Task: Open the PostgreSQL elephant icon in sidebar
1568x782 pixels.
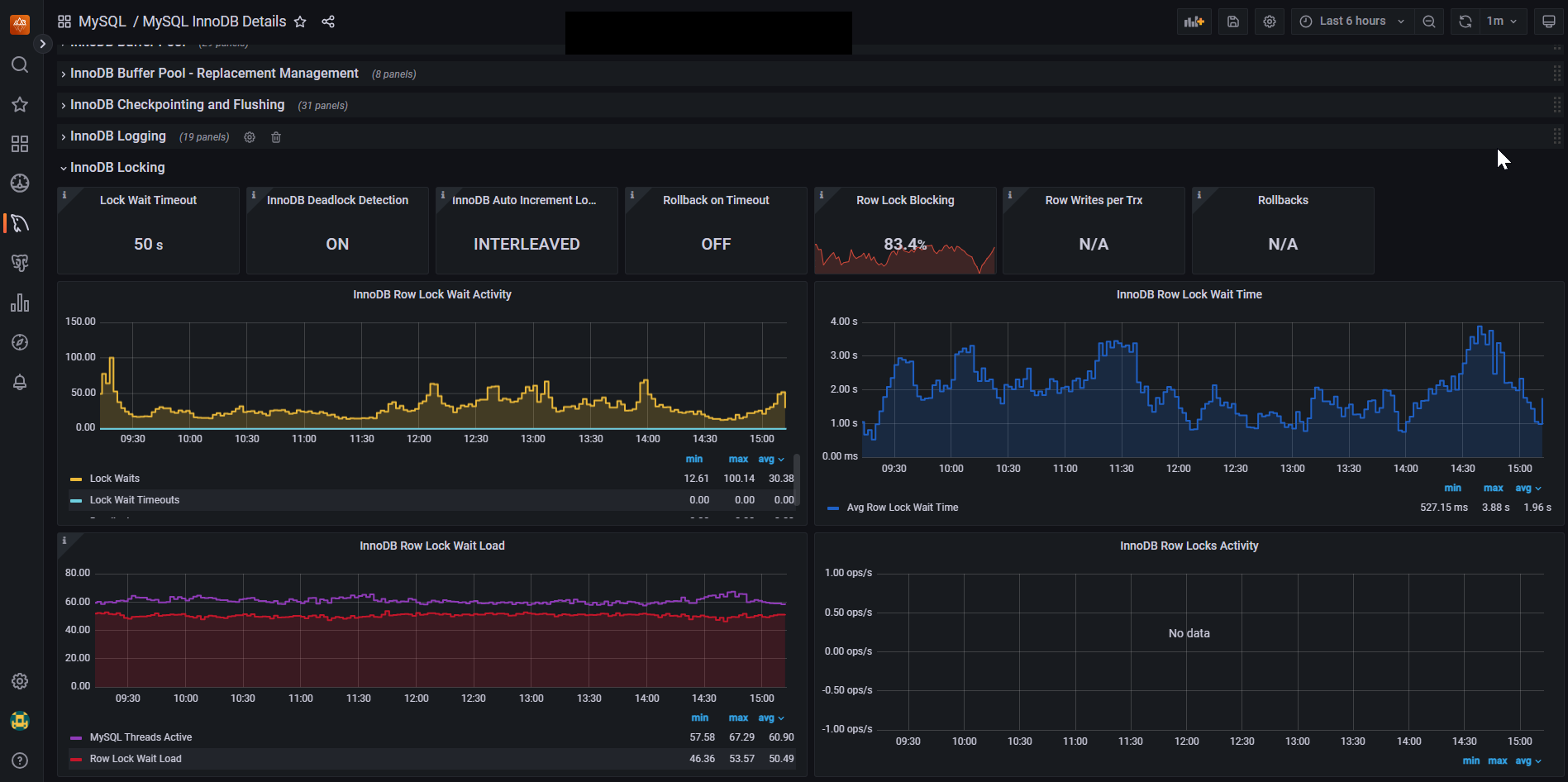Action: [x=20, y=263]
